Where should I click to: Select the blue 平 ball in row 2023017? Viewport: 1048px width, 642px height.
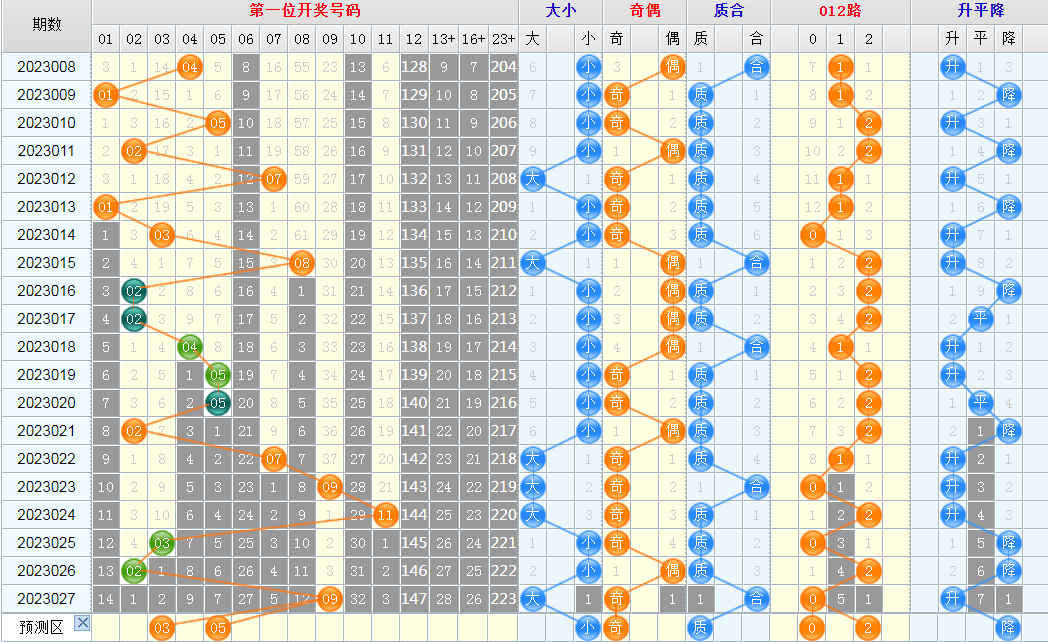(980, 319)
